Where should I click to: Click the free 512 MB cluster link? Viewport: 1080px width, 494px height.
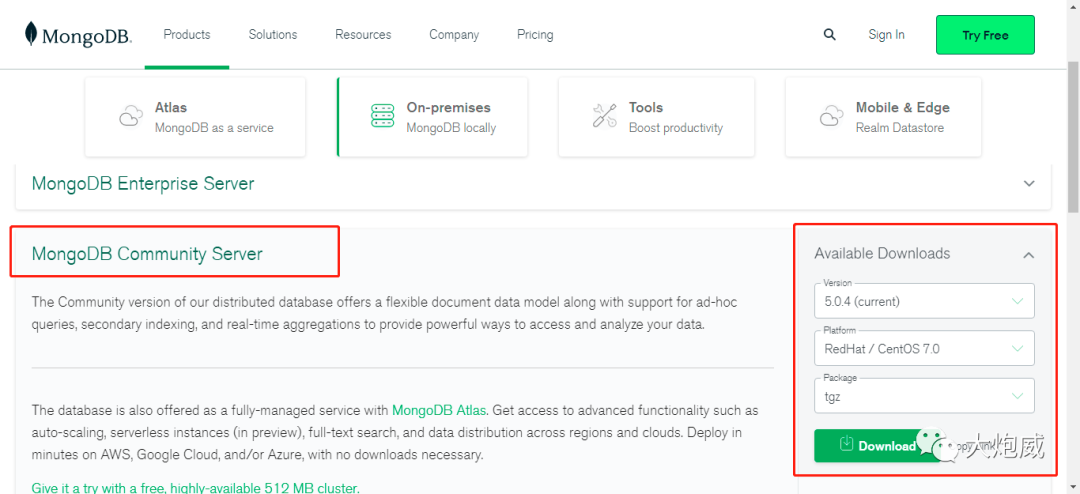click(x=195, y=488)
